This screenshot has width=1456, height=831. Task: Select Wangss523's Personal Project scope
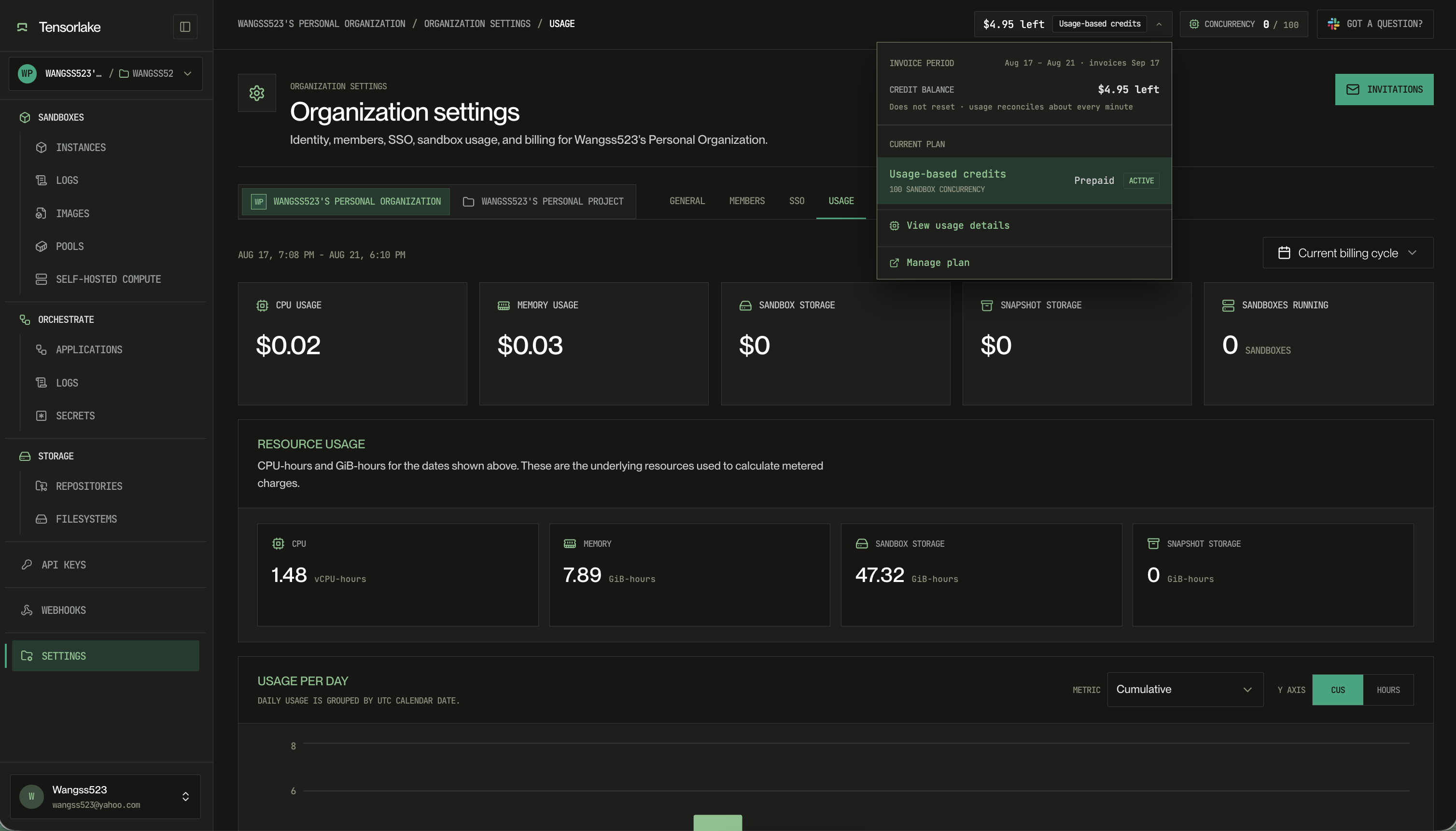(x=543, y=201)
